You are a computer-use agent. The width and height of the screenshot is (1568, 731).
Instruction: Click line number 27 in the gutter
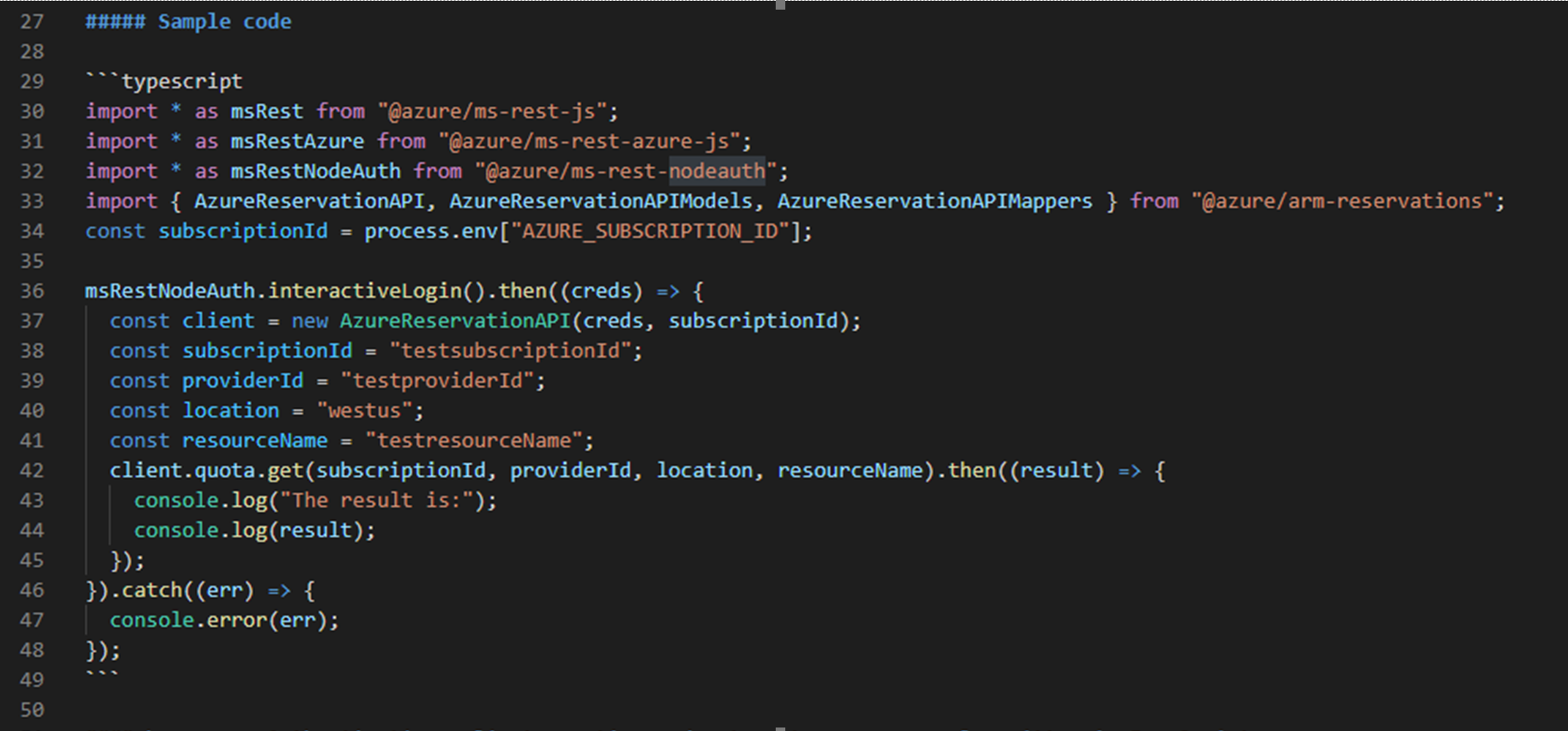click(x=32, y=21)
